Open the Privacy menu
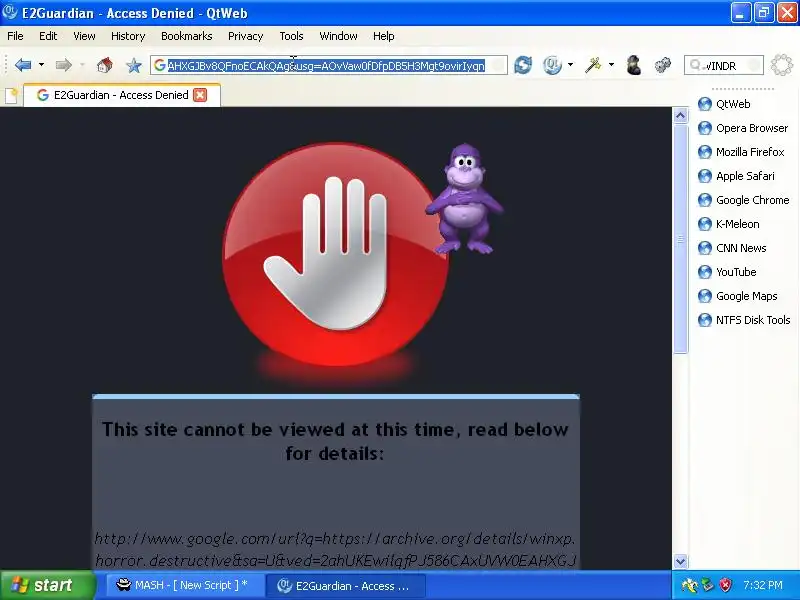Viewport: 800px width, 600px height. click(245, 36)
